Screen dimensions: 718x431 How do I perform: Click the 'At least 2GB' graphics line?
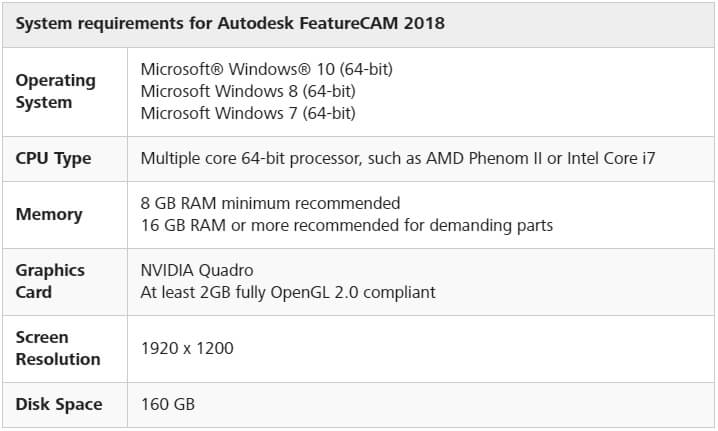point(288,292)
